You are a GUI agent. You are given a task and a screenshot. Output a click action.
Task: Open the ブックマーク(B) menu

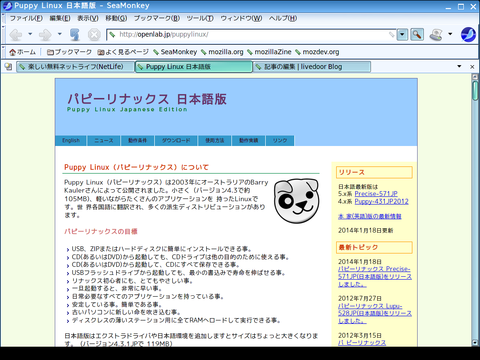(x=157, y=18)
